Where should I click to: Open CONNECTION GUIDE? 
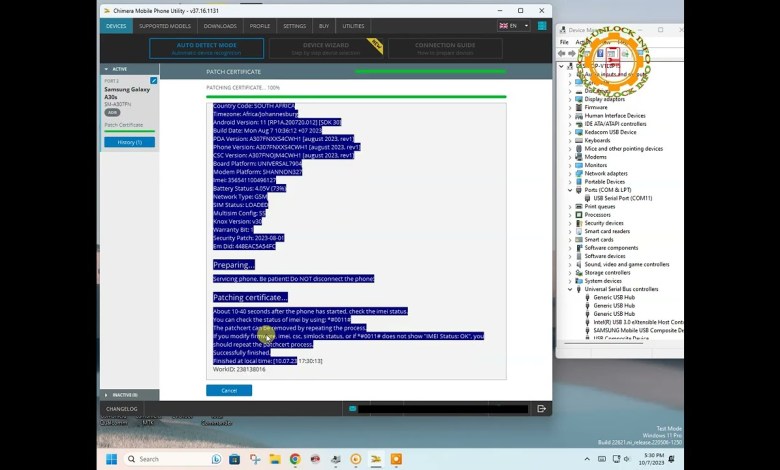pos(445,48)
